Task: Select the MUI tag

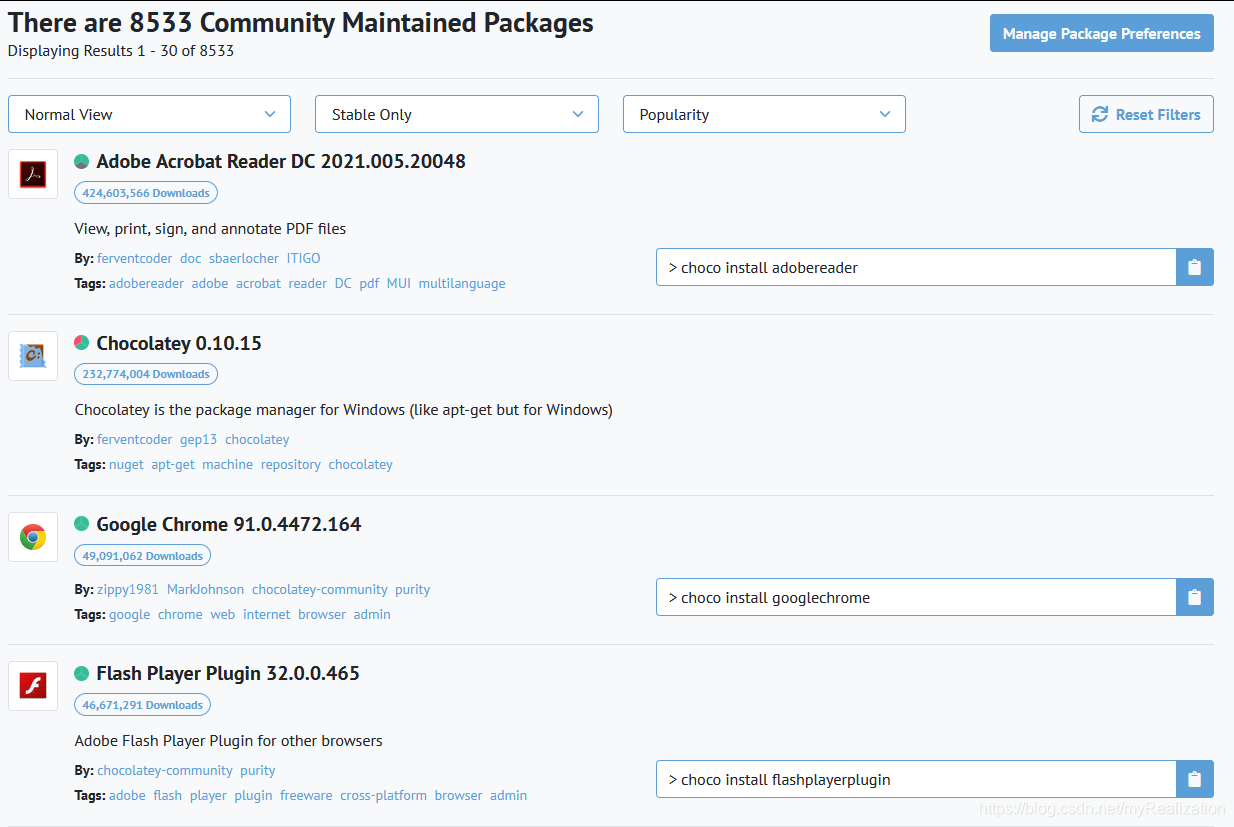Action: click(399, 283)
